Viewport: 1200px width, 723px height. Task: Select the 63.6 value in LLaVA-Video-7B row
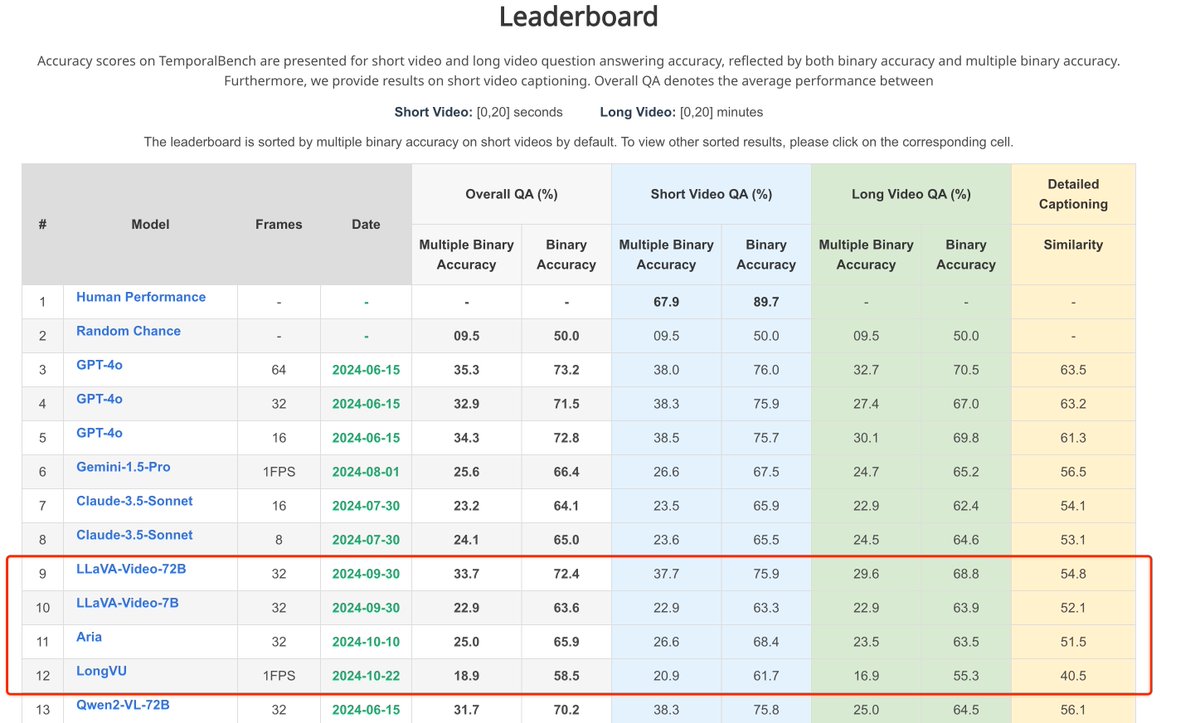coord(566,608)
